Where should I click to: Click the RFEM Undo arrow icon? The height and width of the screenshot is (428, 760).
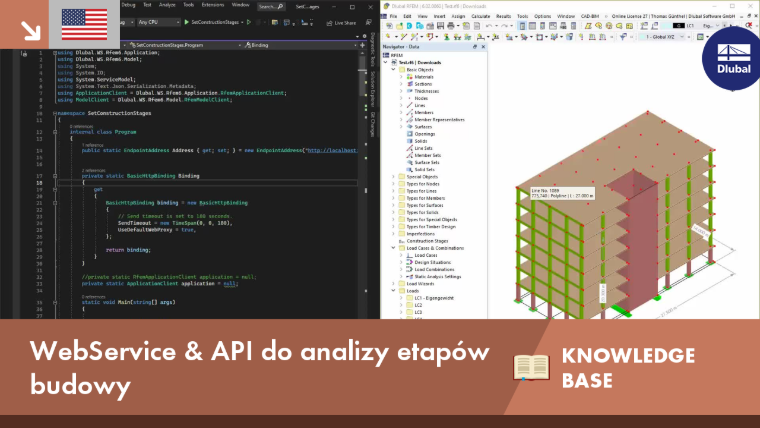coord(489,26)
